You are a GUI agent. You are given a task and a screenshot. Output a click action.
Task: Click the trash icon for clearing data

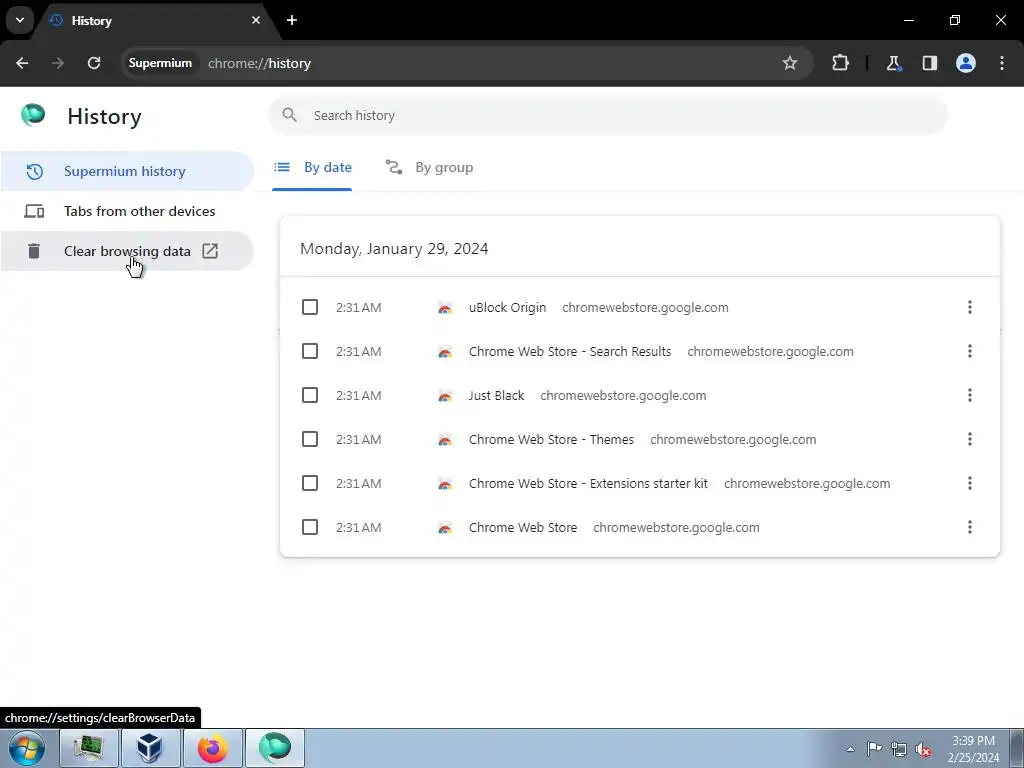[34, 251]
